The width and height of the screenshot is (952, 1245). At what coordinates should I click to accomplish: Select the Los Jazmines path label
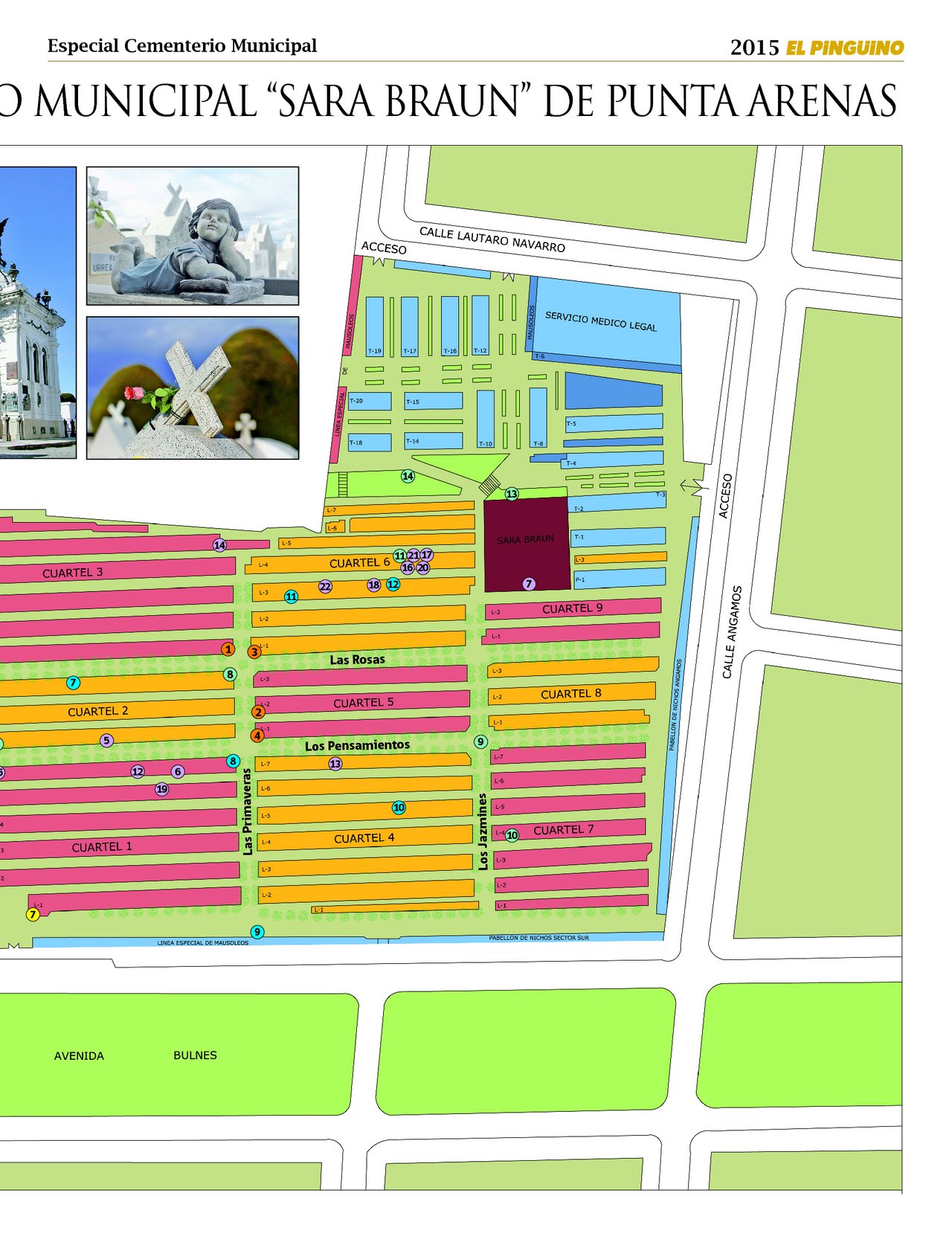click(483, 831)
